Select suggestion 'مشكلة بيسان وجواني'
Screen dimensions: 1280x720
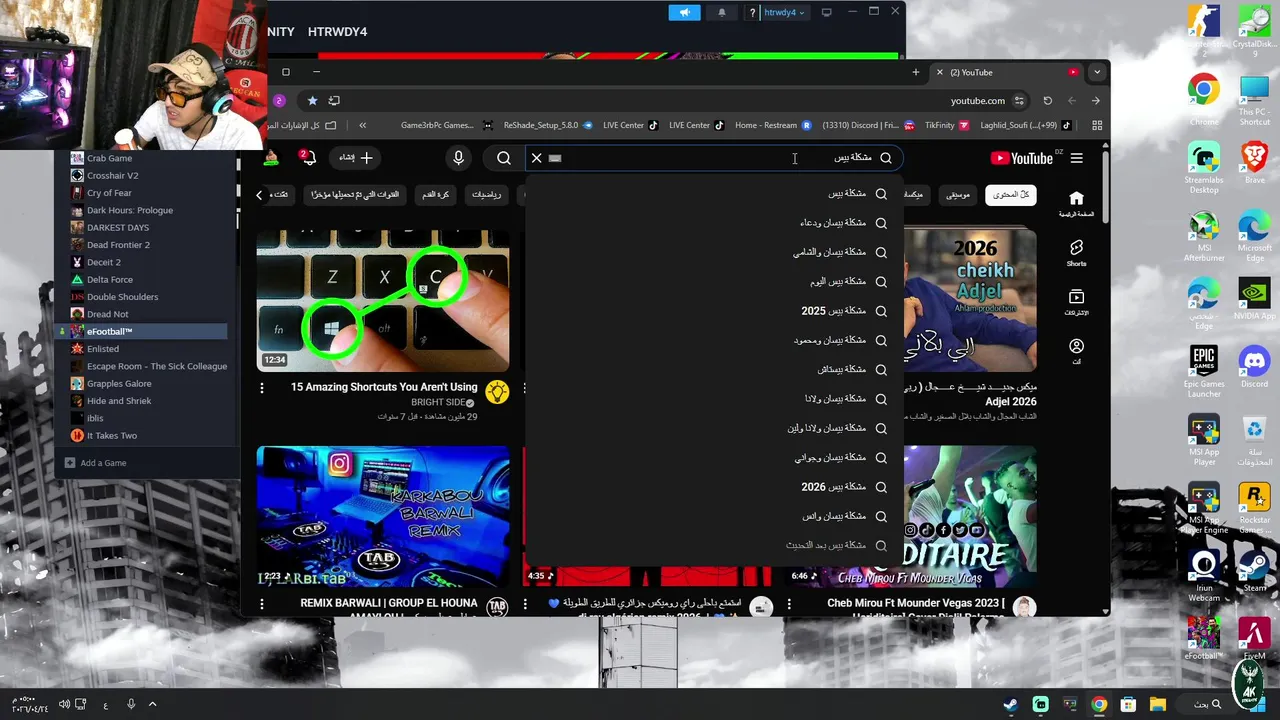[x=714, y=458]
